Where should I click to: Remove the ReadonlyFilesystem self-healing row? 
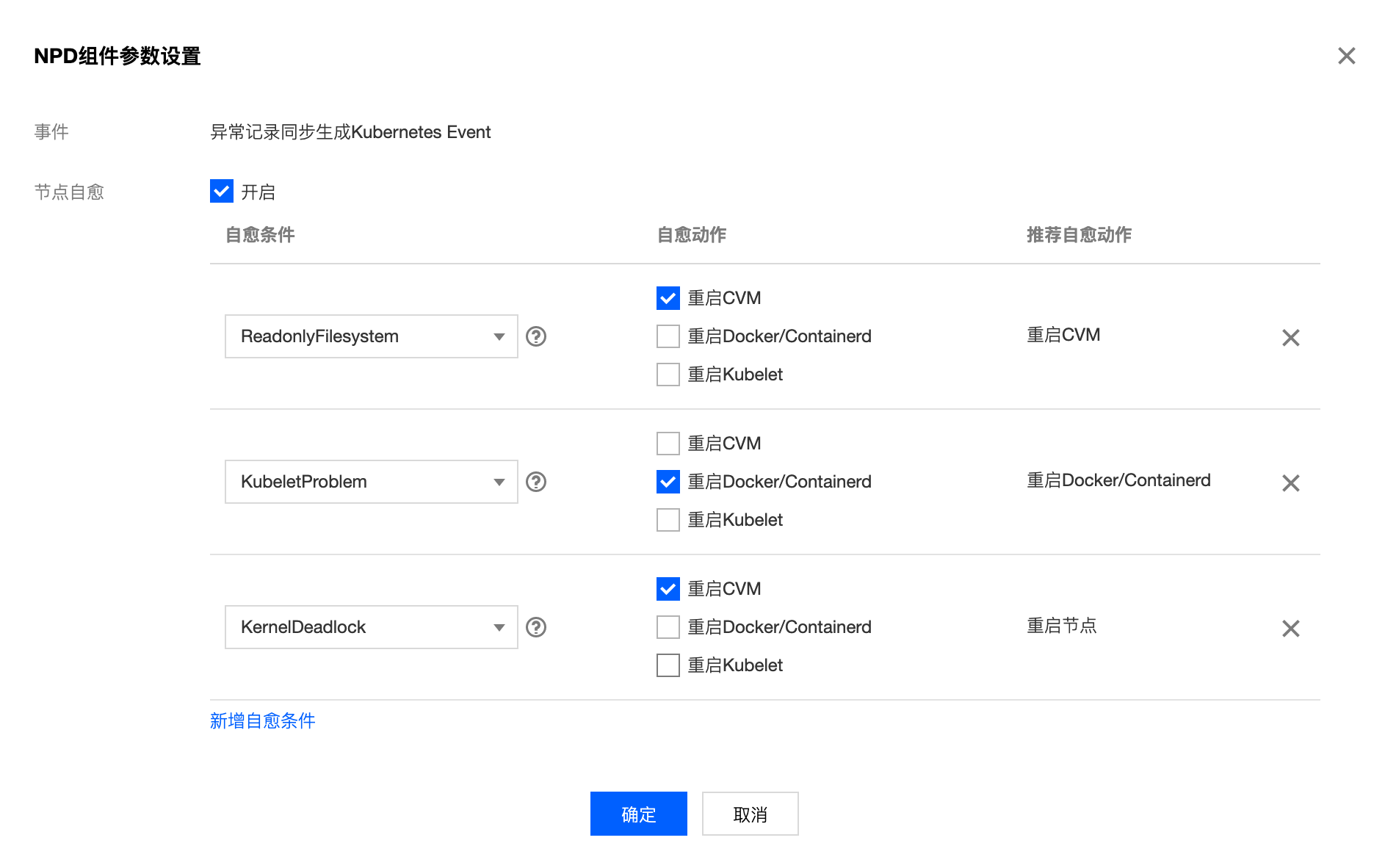coord(1290,338)
